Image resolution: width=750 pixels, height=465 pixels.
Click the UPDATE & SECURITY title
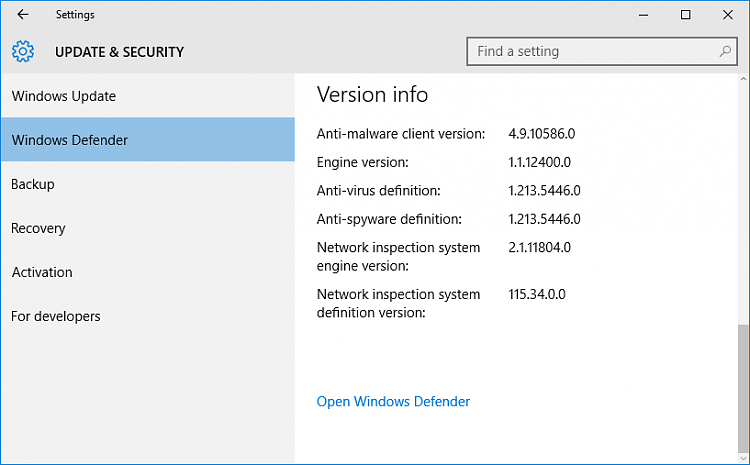pyautogui.click(x=119, y=52)
